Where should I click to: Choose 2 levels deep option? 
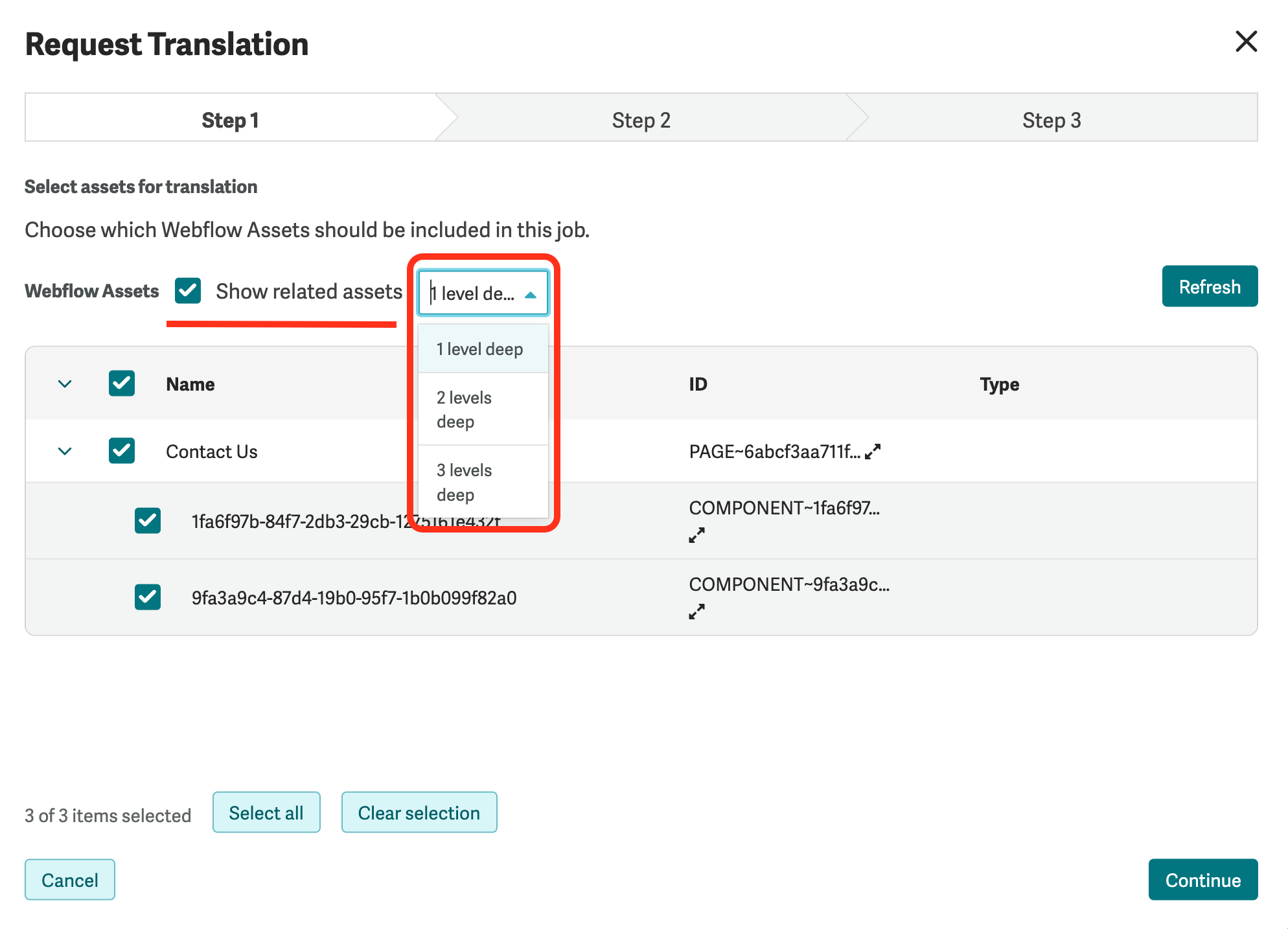pos(483,409)
